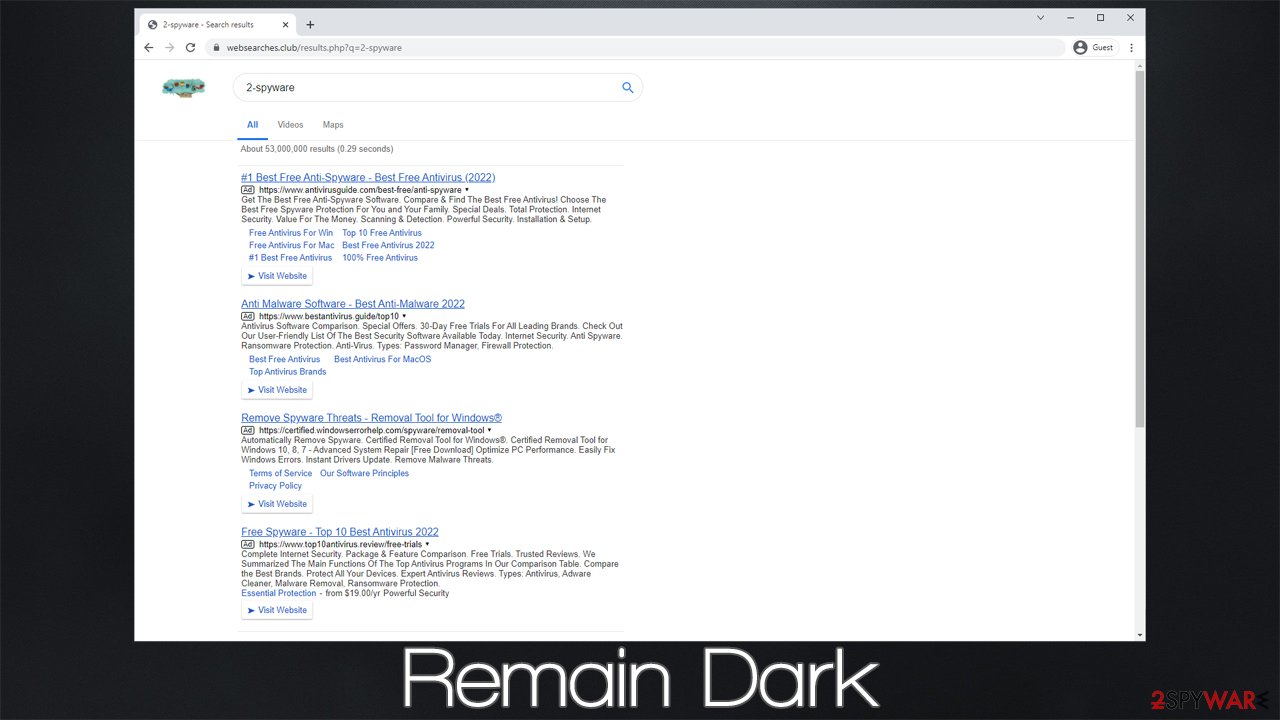This screenshot has height=720, width=1280.
Task: Click the site logo next to the search box
Action: [183, 88]
